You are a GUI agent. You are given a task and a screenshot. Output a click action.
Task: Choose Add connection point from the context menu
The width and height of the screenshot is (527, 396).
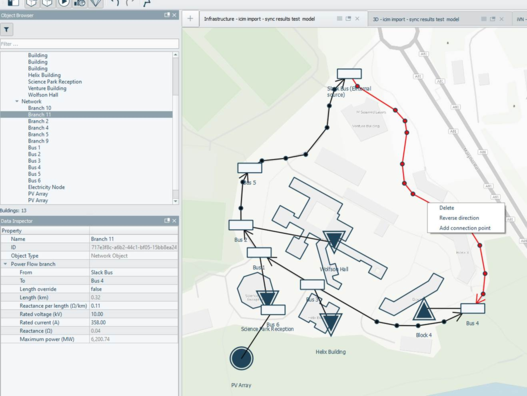[465, 228]
